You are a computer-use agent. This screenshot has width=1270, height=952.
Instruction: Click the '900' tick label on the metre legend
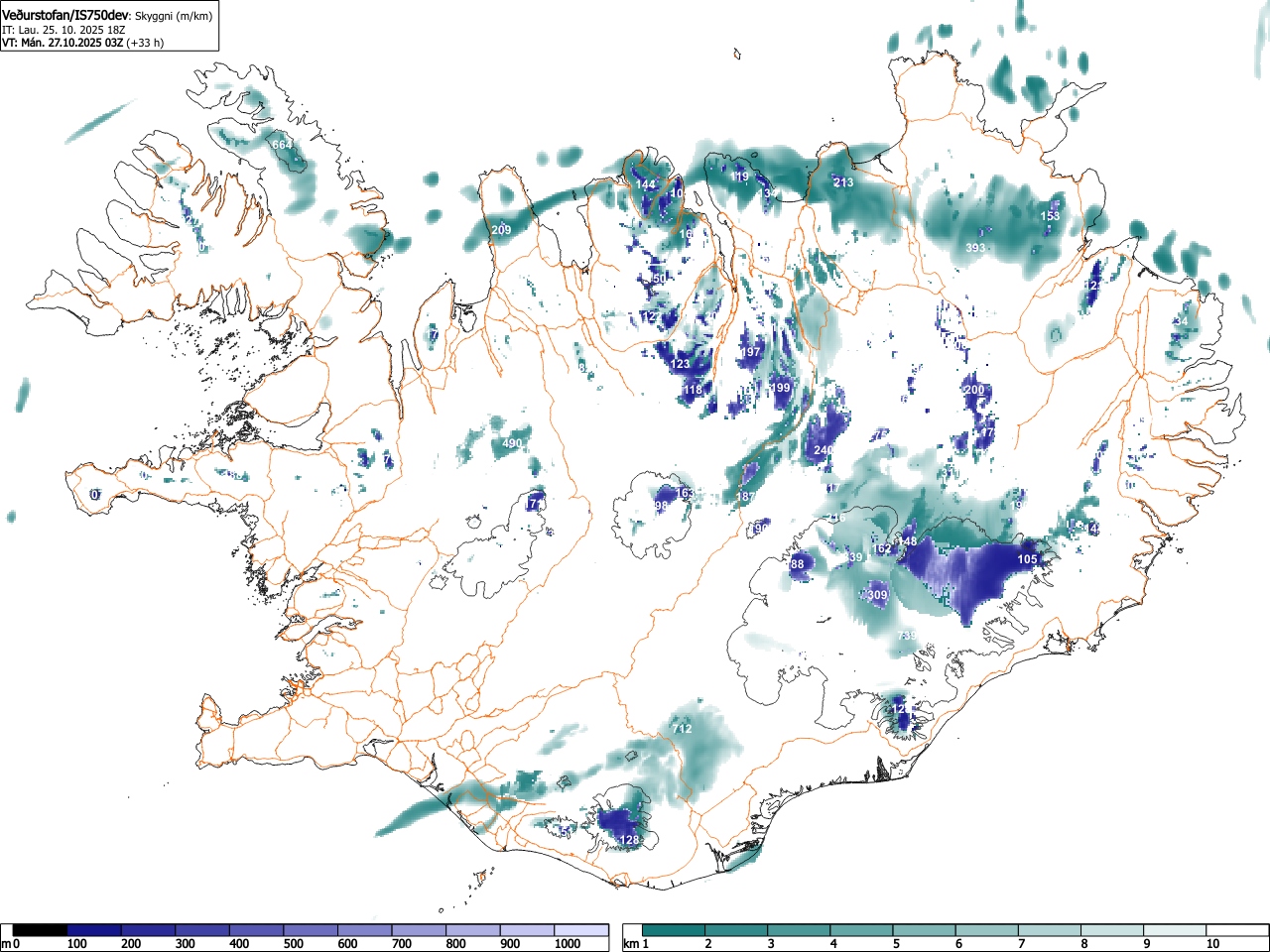[510, 944]
